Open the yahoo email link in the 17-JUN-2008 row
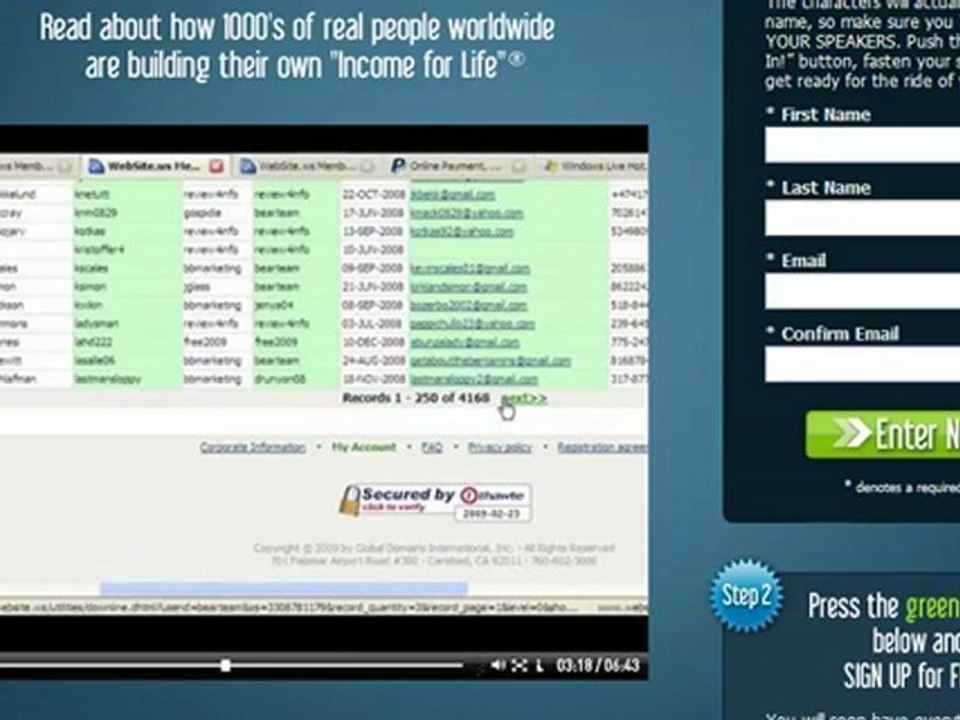The image size is (960, 720). (467, 213)
